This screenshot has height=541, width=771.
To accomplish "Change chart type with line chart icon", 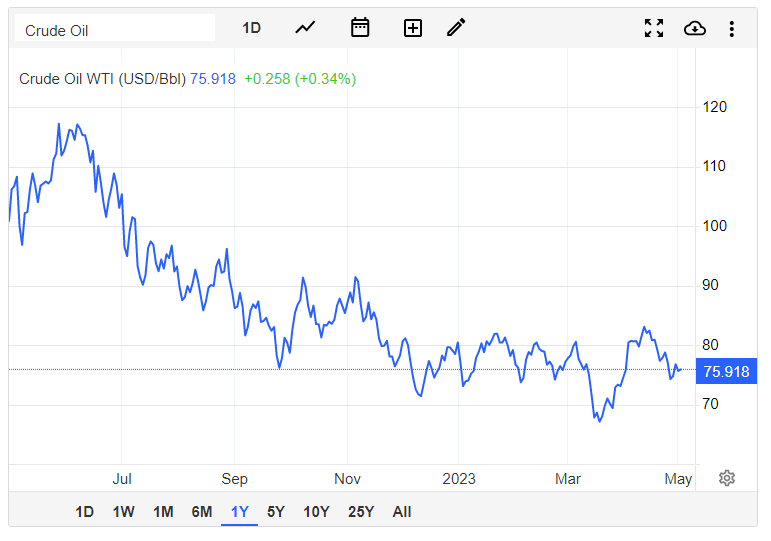I will click(305, 28).
